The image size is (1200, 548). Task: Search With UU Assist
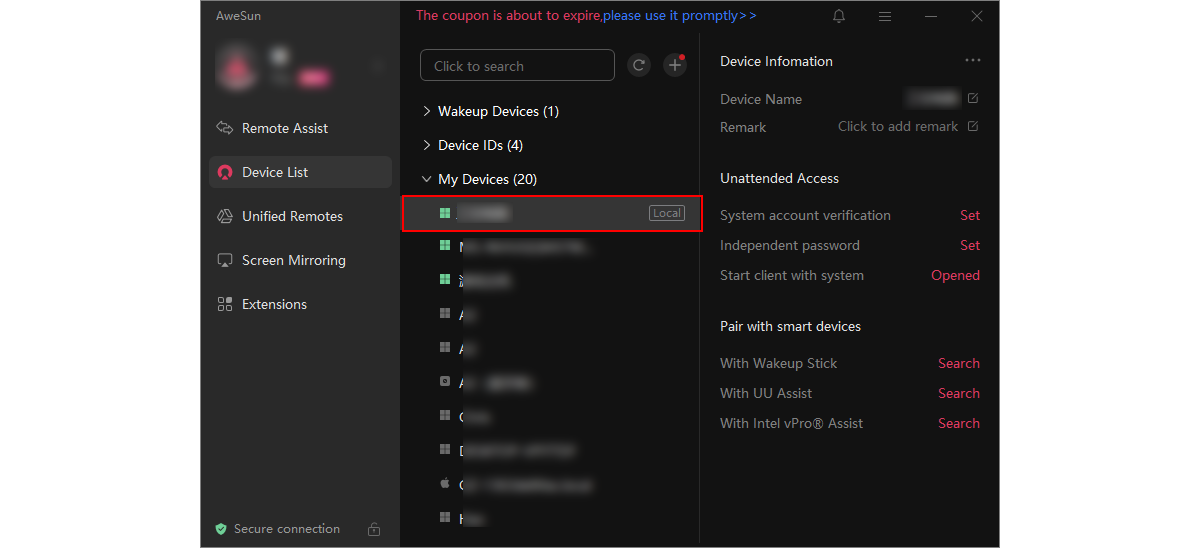(959, 393)
